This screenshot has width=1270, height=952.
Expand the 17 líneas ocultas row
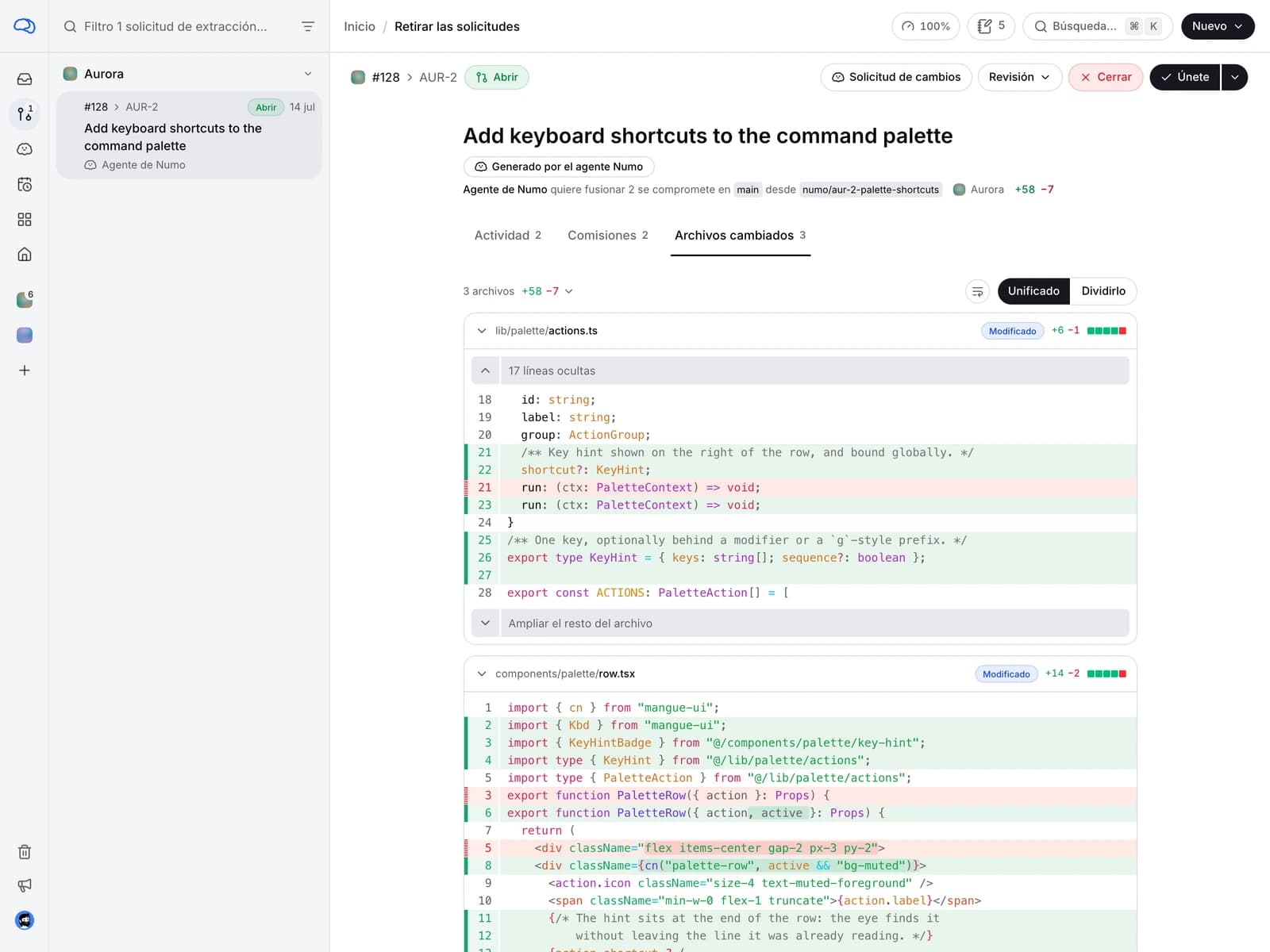click(x=800, y=370)
